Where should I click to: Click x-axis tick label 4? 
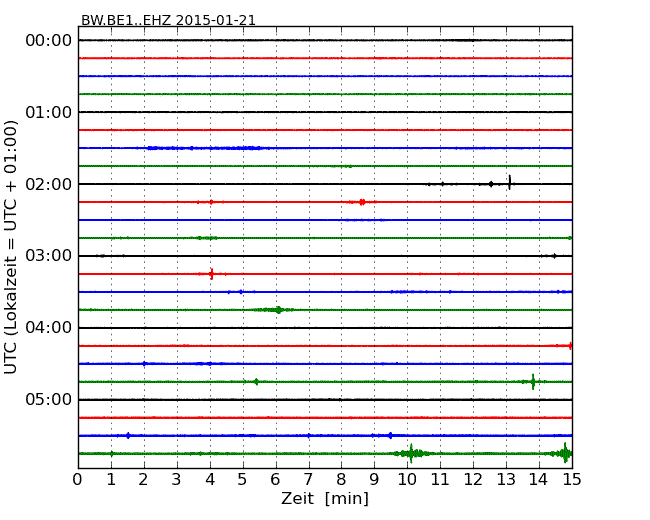210,480
